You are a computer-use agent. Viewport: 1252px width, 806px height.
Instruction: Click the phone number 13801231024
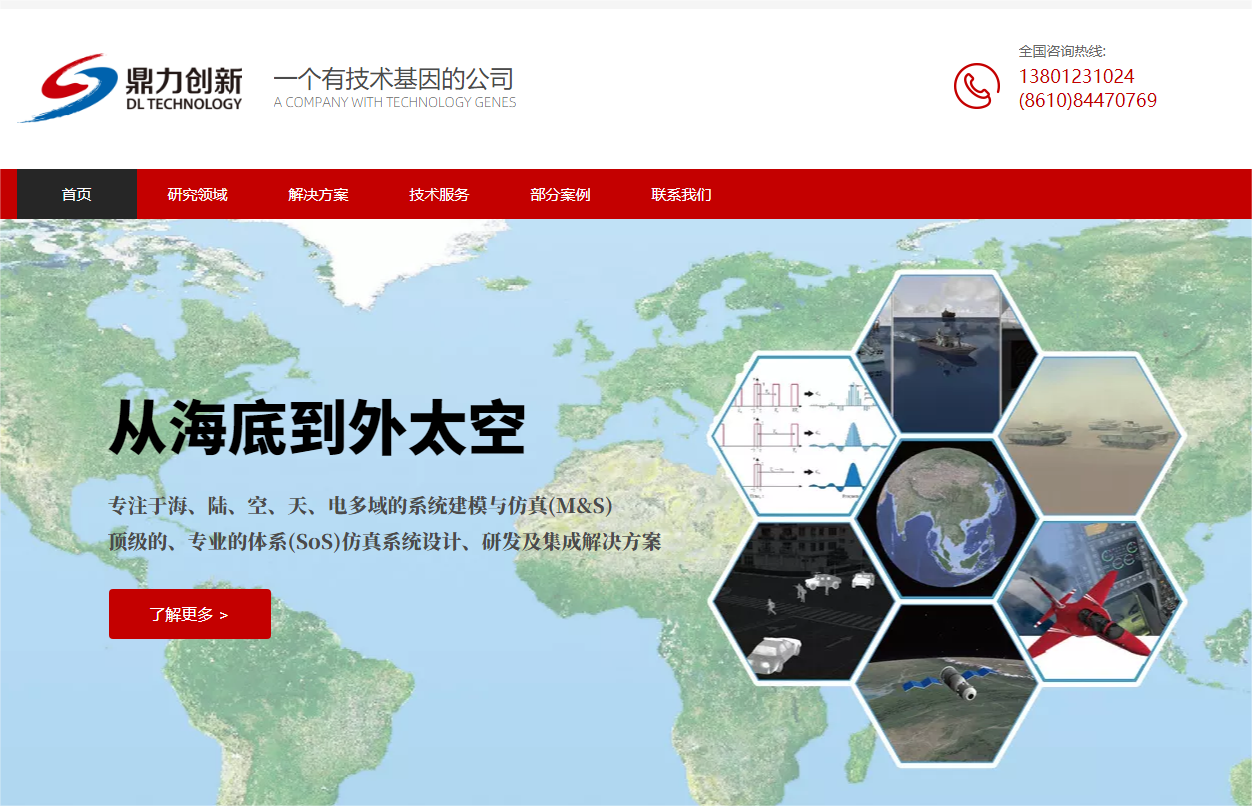coord(1076,77)
